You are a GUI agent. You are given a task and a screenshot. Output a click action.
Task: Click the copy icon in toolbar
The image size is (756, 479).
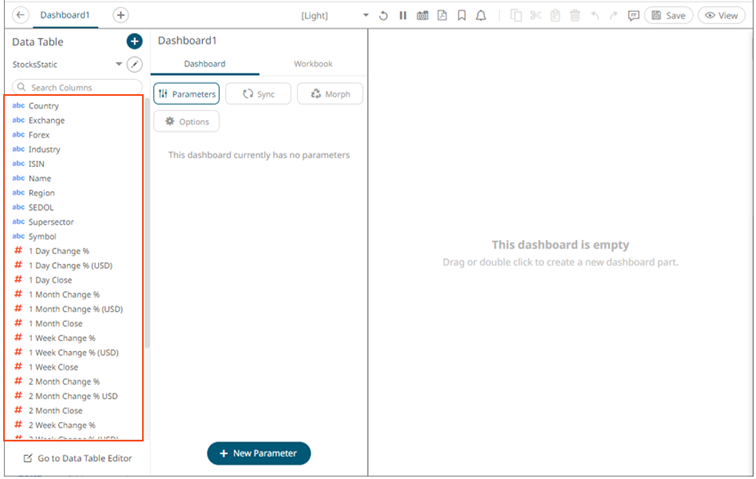click(516, 15)
